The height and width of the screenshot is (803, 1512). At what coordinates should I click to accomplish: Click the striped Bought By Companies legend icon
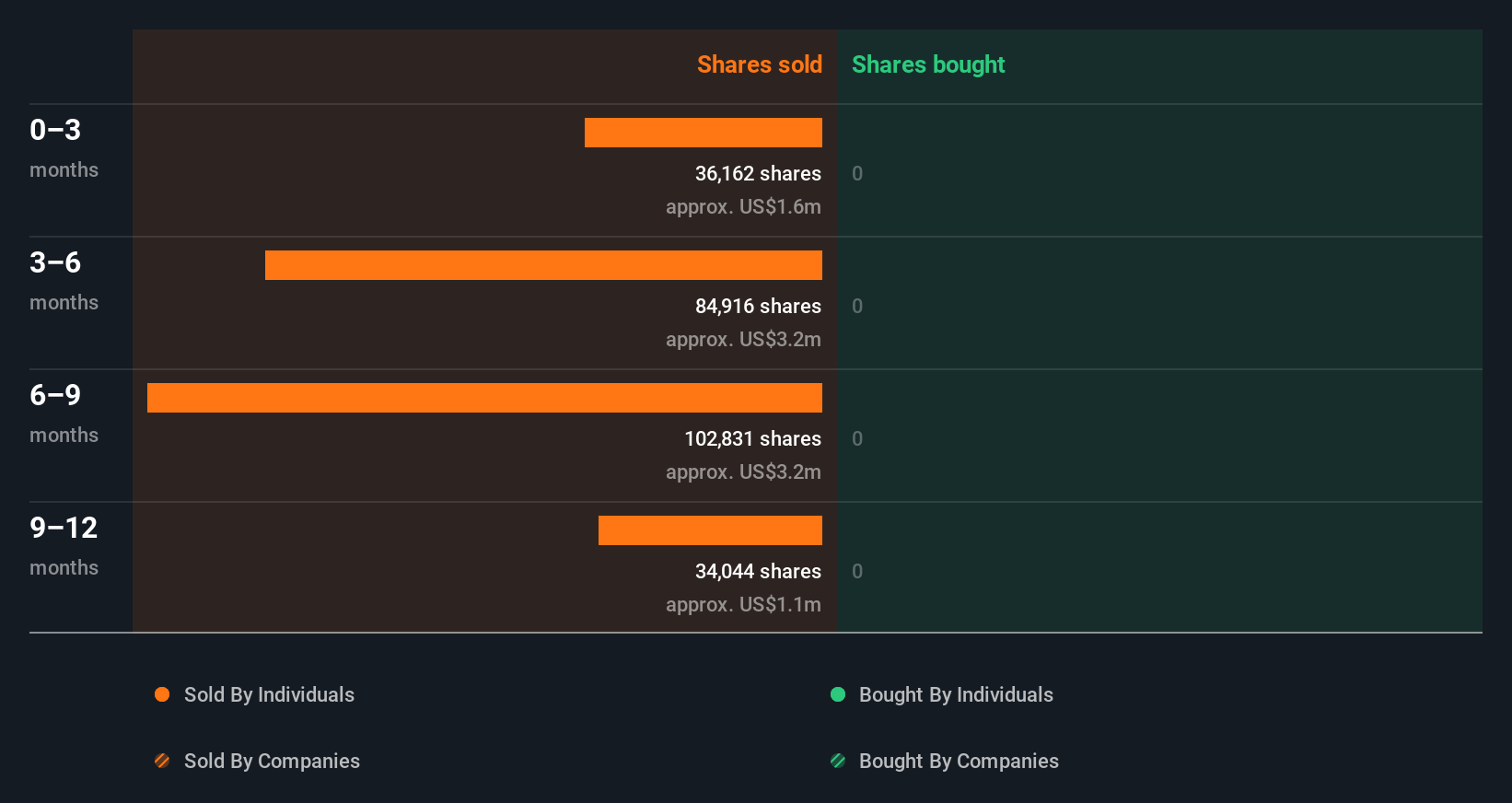pyautogui.click(x=838, y=761)
